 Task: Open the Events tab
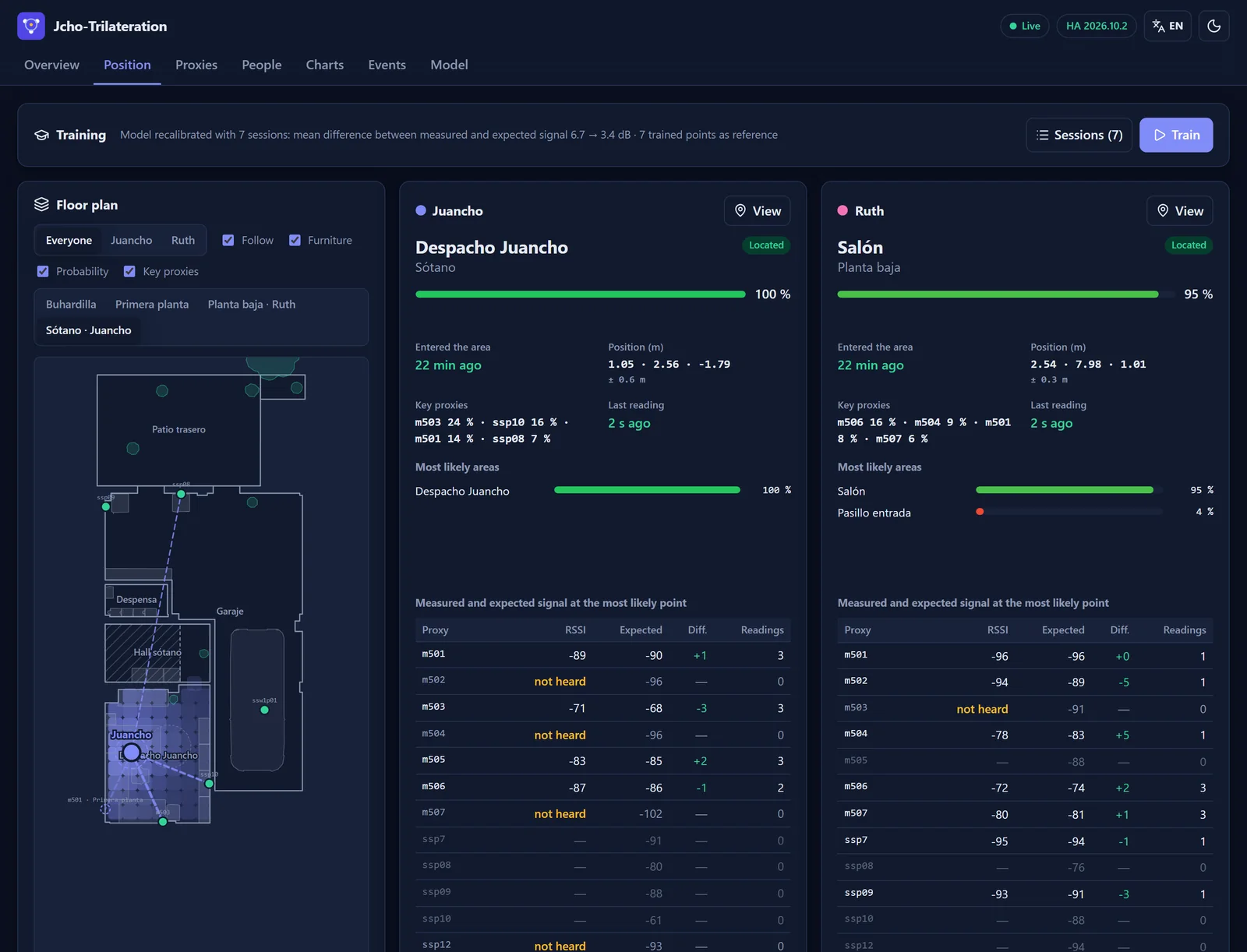click(x=387, y=65)
